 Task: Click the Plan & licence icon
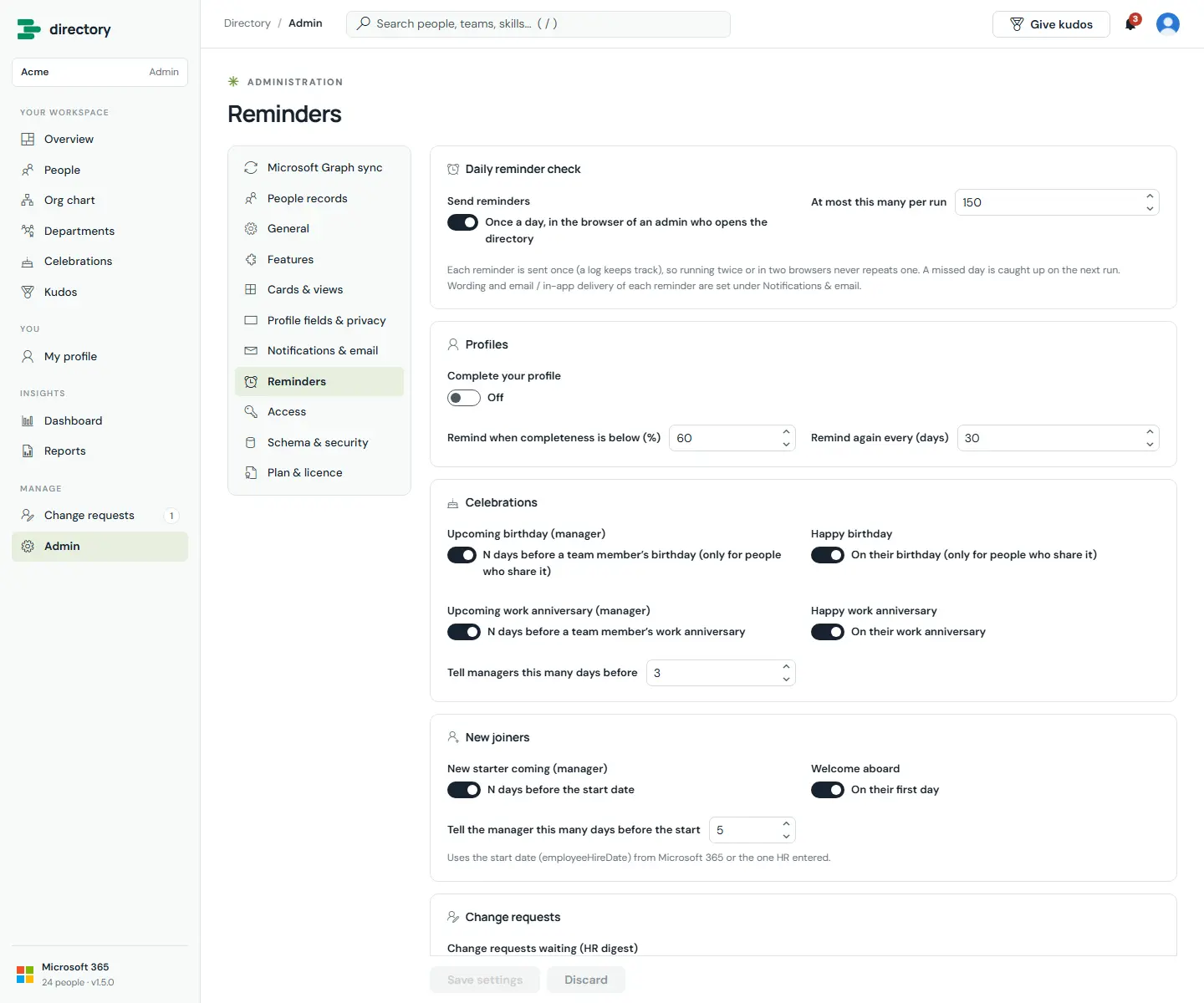coord(251,473)
